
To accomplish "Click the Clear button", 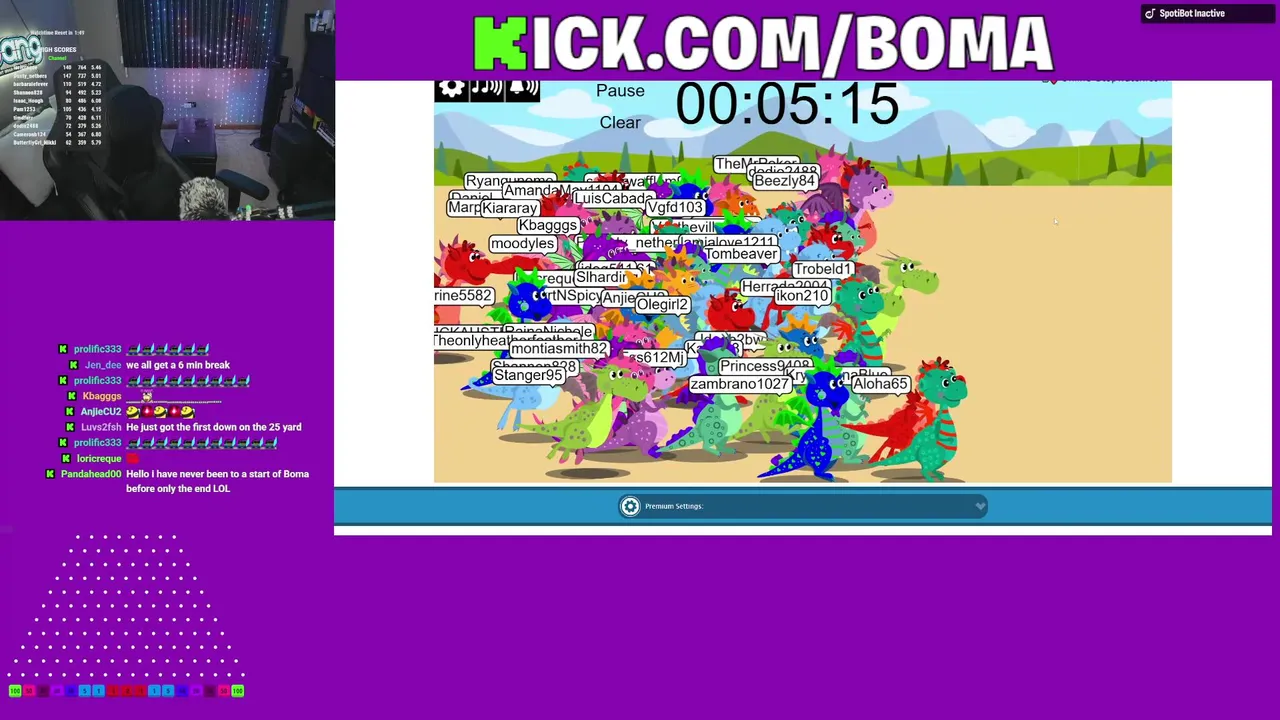I will (x=620, y=122).
